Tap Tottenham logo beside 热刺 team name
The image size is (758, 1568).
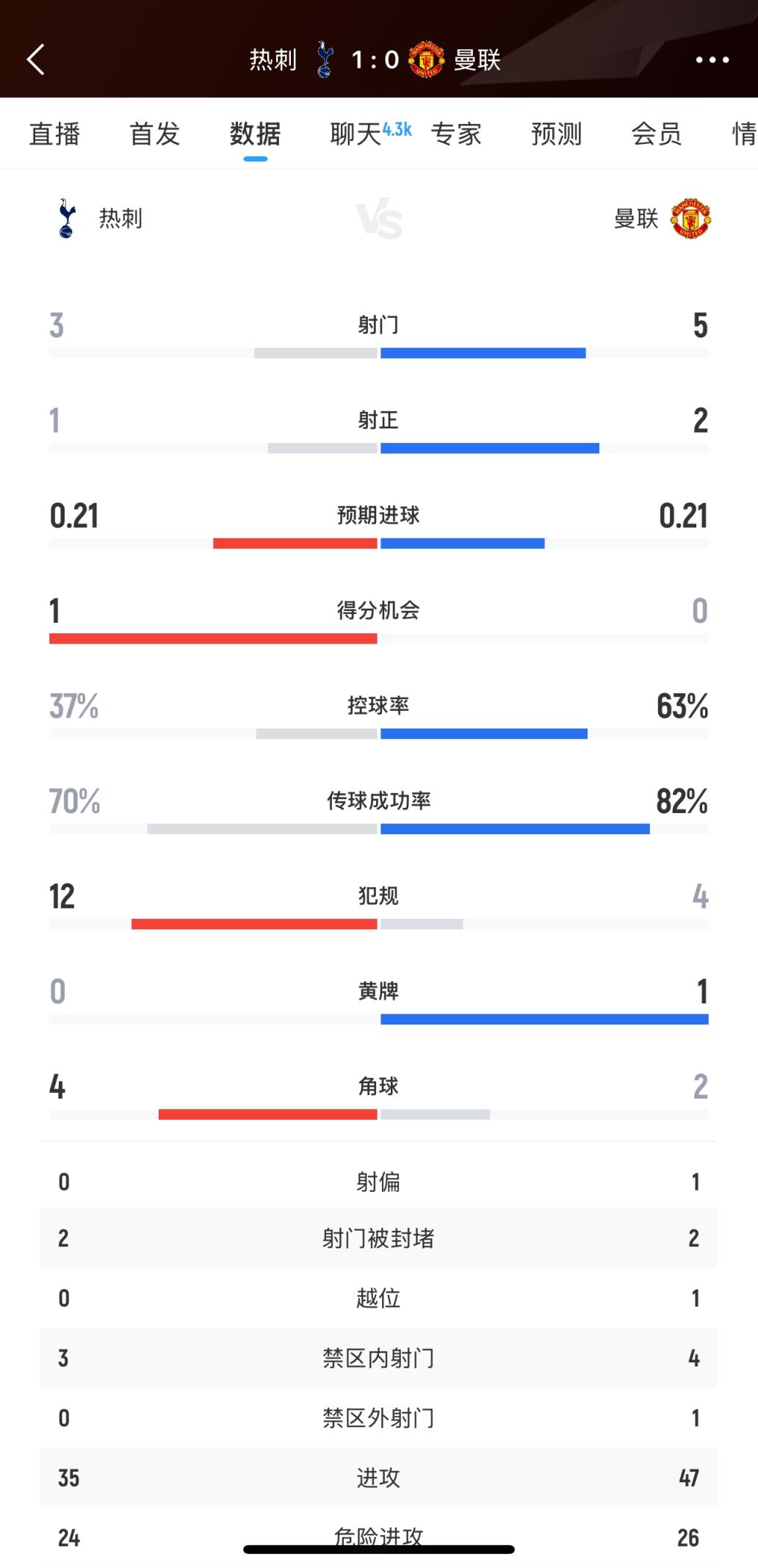pyautogui.click(x=66, y=218)
